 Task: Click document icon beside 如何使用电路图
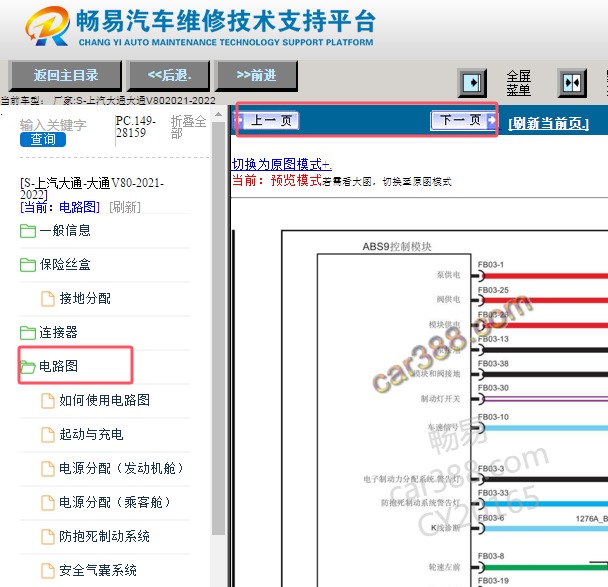click(x=48, y=401)
